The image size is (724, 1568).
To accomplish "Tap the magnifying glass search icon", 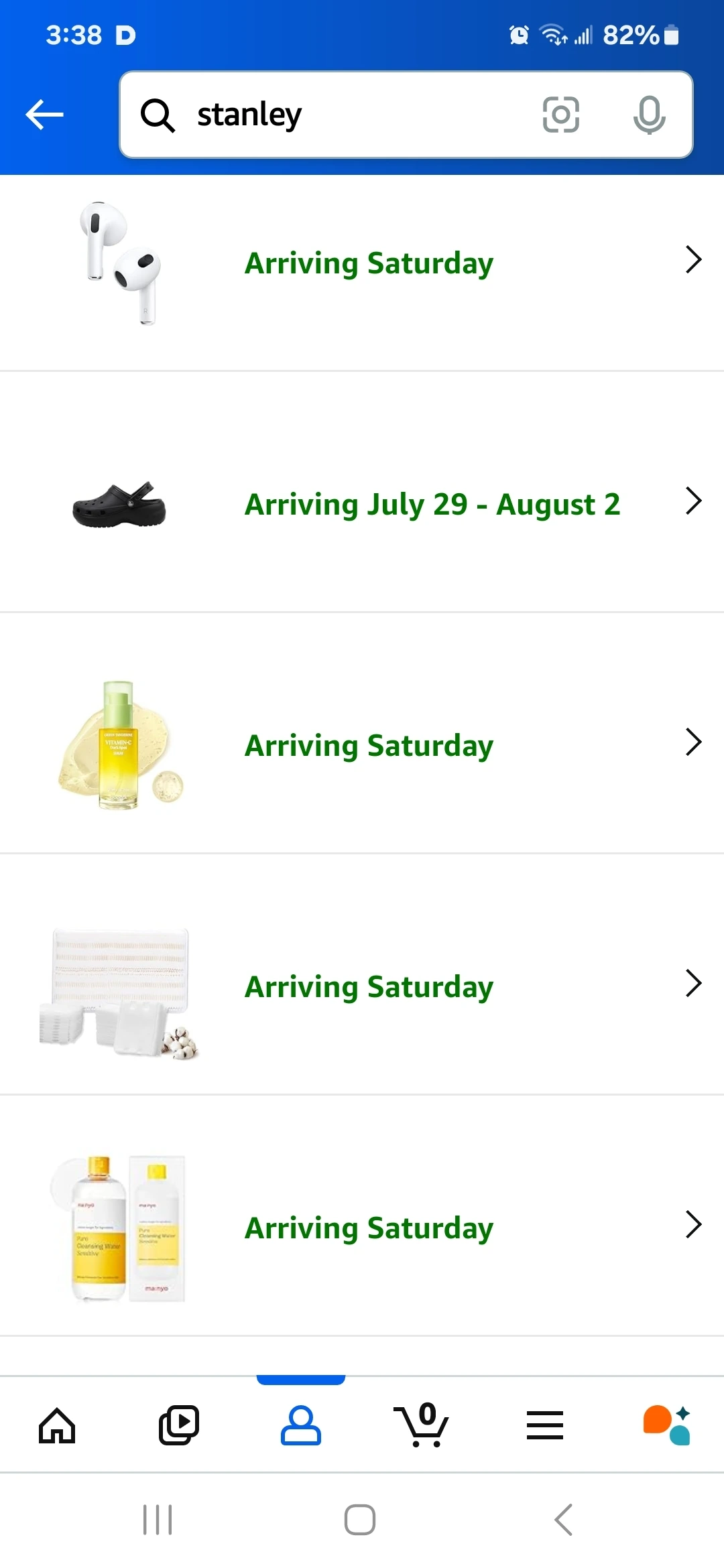I will (x=158, y=115).
